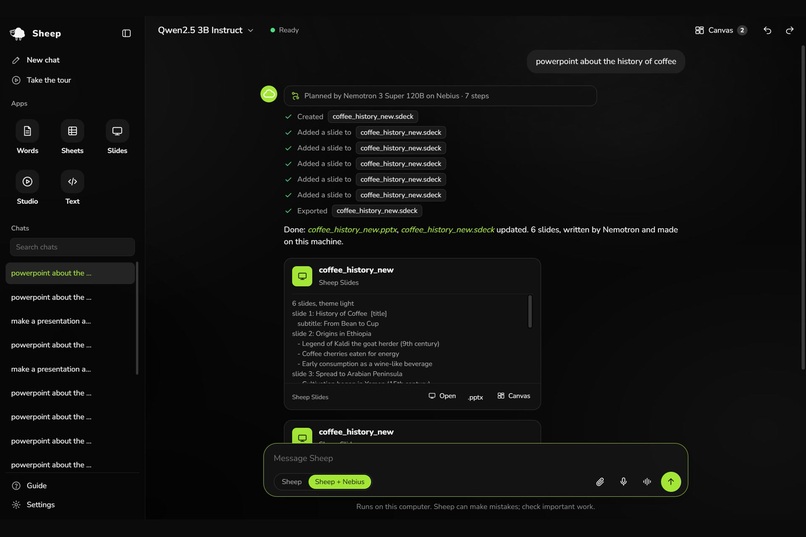Click the chat list sidebar scrollbar

coord(137,319)
